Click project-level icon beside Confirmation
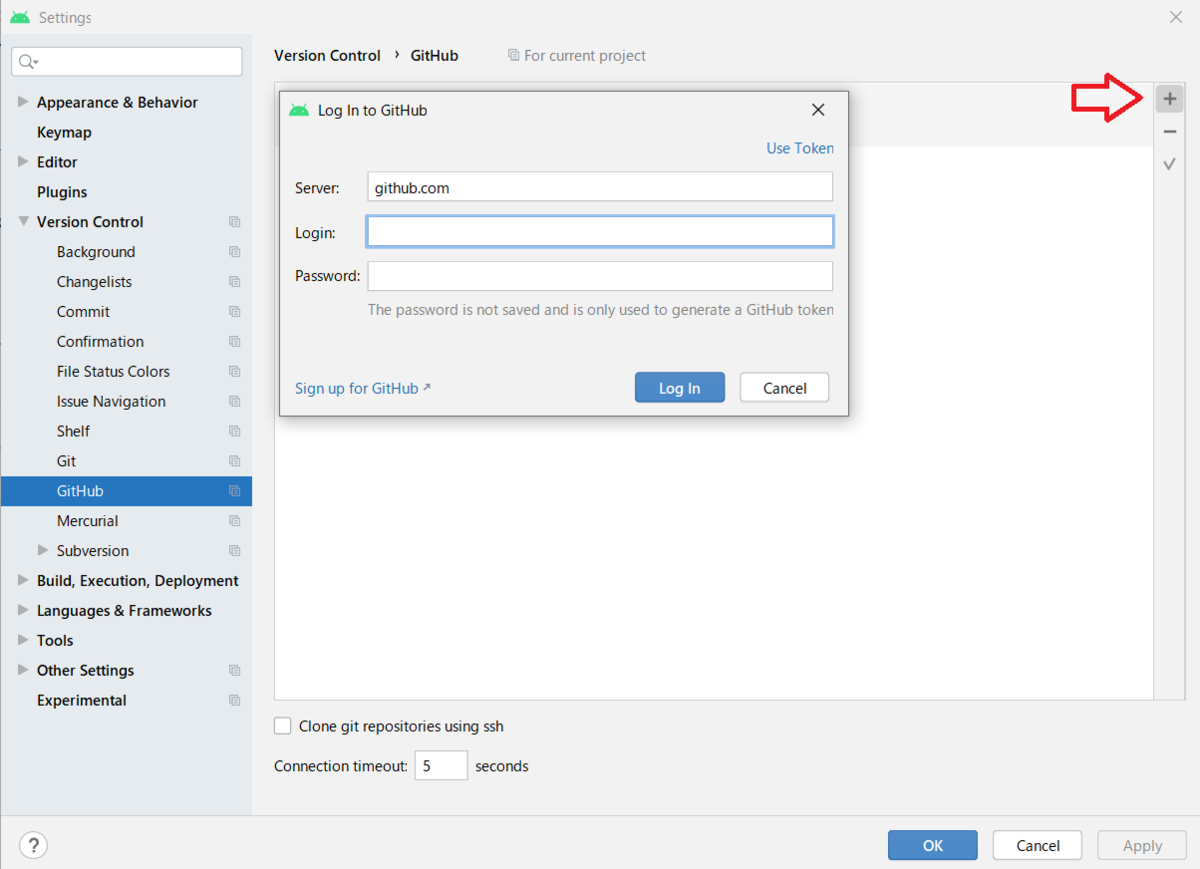 point(235,342)
